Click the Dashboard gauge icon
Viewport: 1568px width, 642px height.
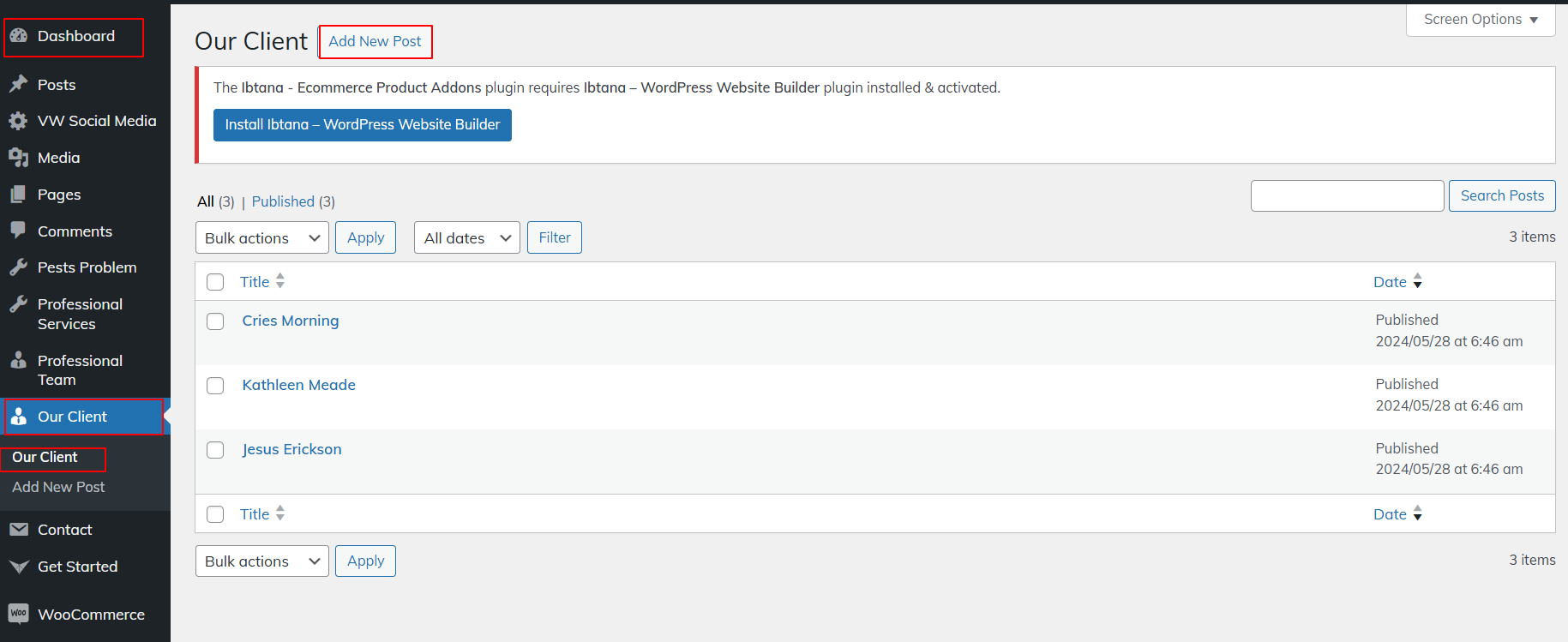coord(18,36)
